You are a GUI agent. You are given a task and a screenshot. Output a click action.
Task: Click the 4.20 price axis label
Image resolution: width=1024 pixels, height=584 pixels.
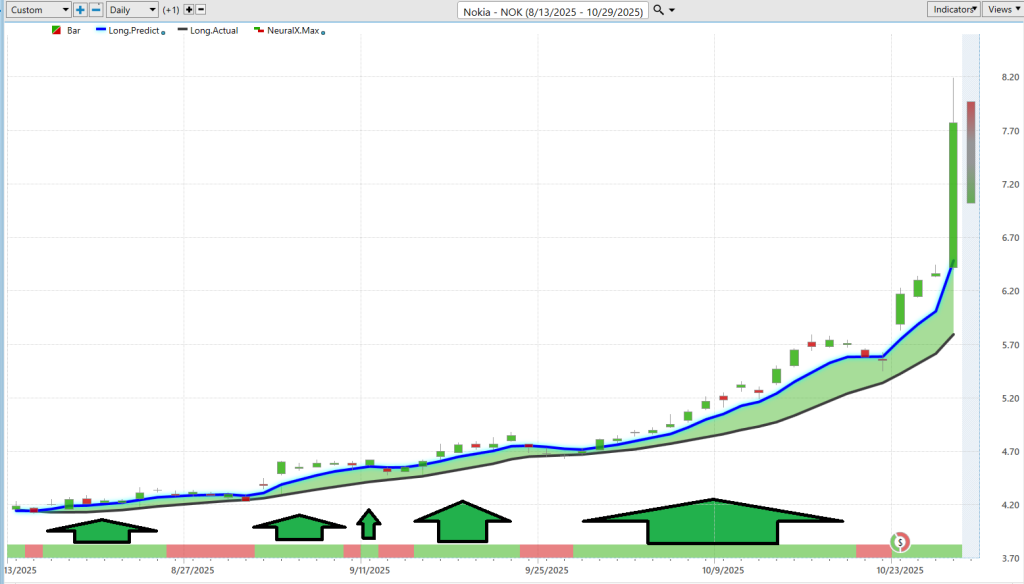tap(1010, 505)
